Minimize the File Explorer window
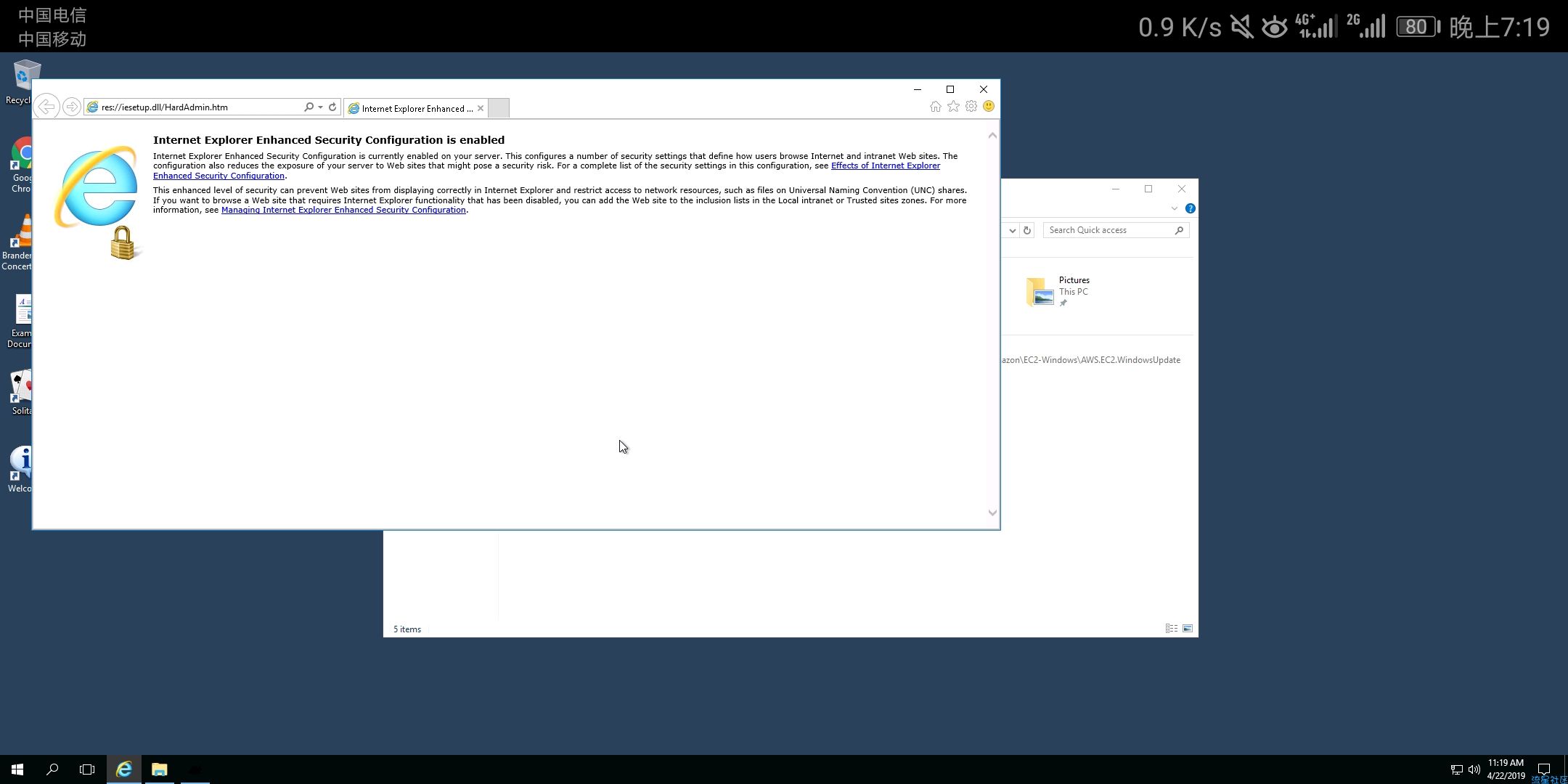Screen dimensions: 1568x784 coord(1116,189)
